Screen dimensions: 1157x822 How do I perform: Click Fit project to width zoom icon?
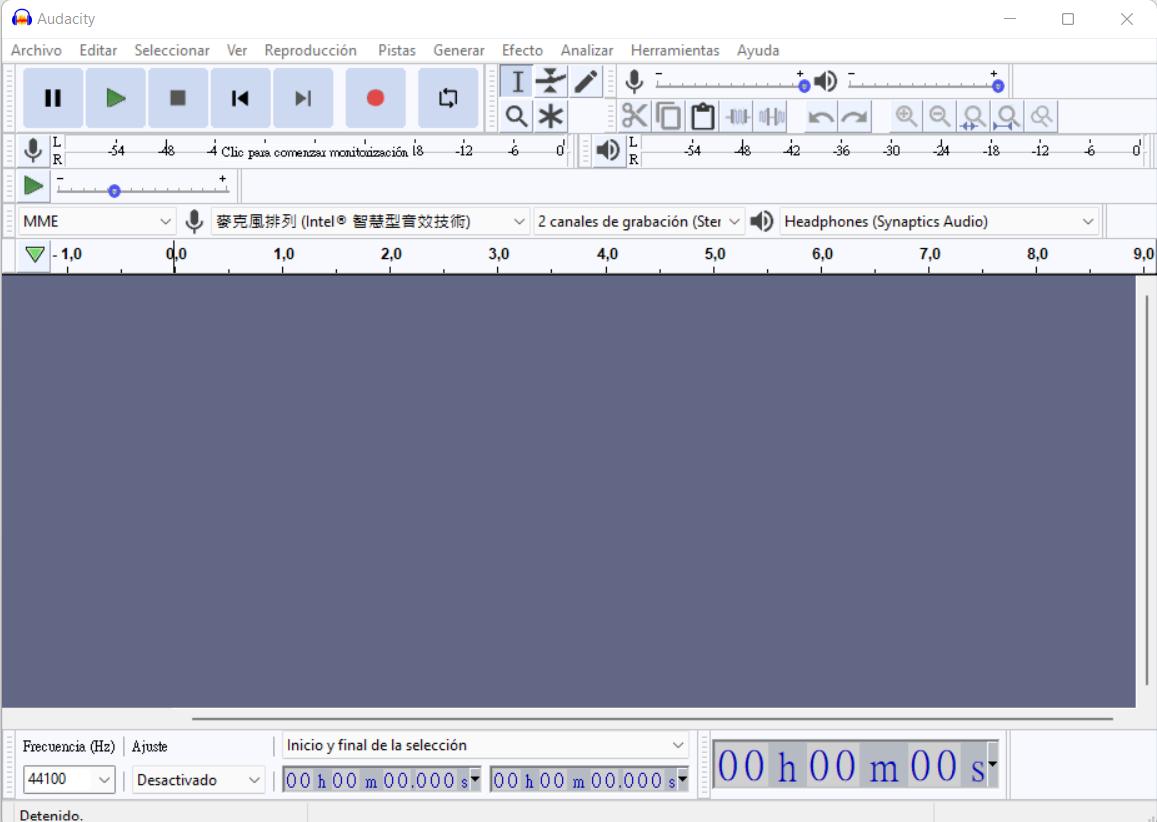1008,117
